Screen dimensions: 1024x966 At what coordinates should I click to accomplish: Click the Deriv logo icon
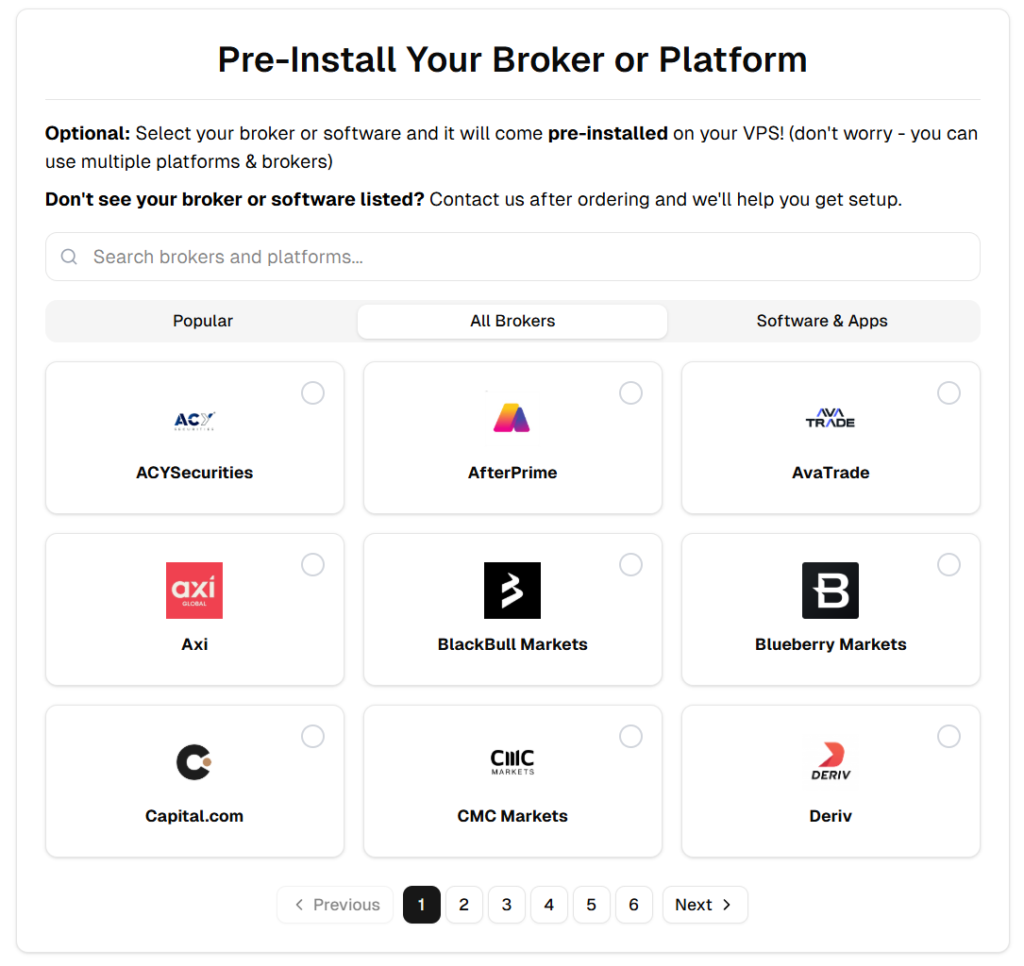click(830, 762)
